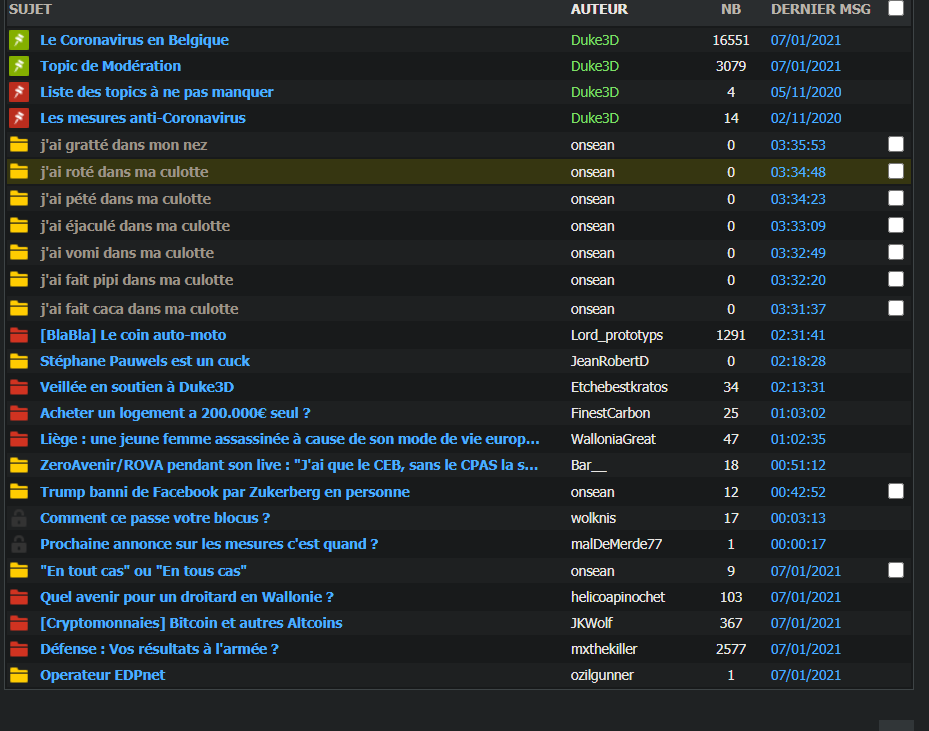929x731 pixels.
Task: Open Stéphane Pauwels est un cuck thread
Action: (x=145, y=361)
